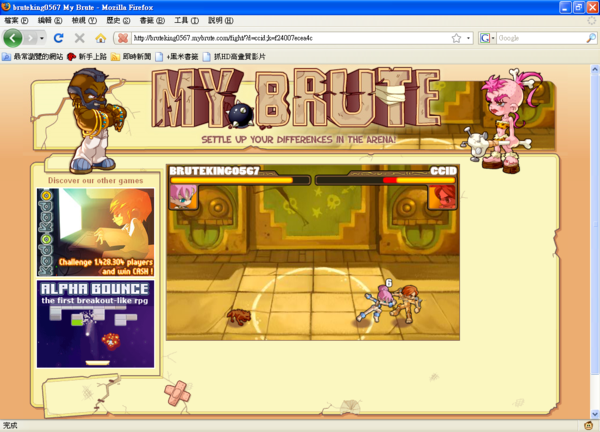Viewport: 600px width, 432px height.
Task: Go to the Home page icon
Action: (101, 38)
